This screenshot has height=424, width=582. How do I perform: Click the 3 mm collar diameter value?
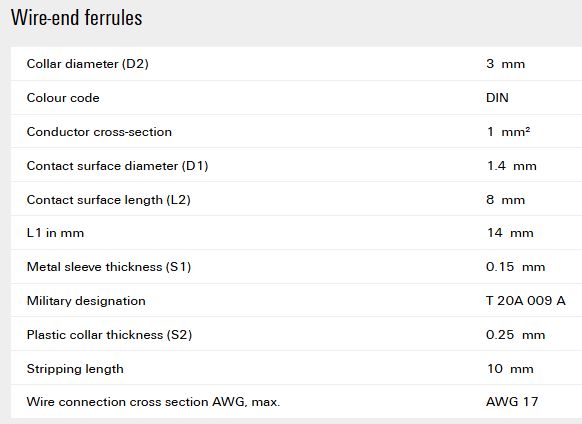tap(506, 64)
